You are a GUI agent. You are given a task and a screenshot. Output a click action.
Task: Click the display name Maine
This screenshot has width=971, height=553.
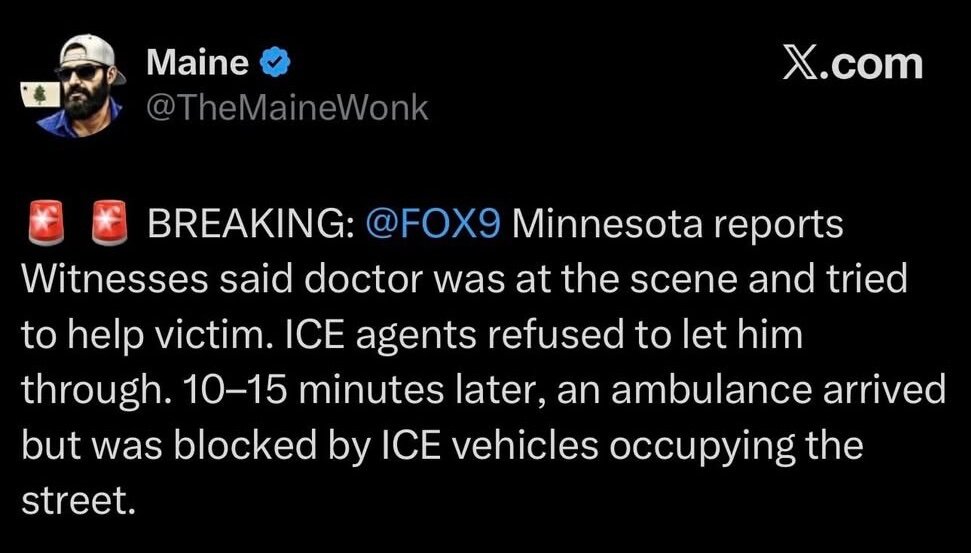(197, 63)
